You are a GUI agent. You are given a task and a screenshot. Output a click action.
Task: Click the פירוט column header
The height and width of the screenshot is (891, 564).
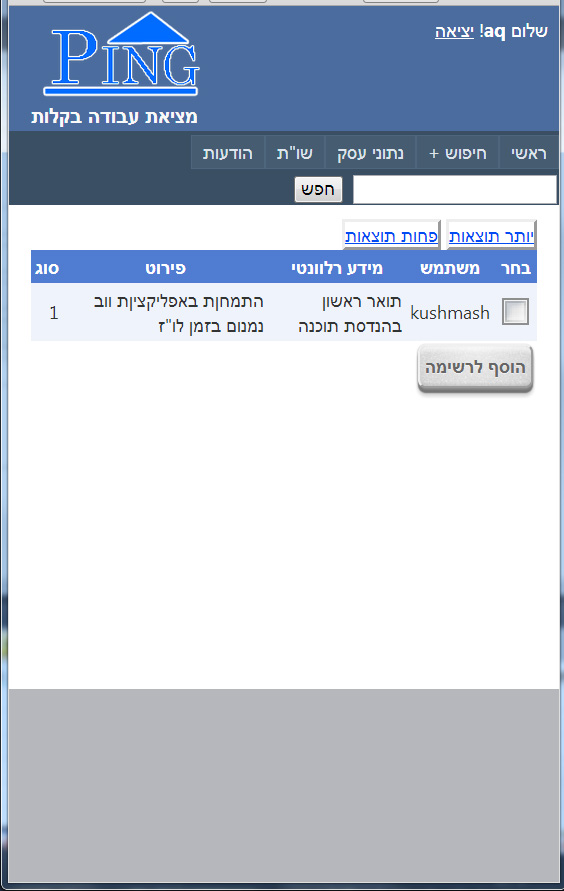coord(165,268)
